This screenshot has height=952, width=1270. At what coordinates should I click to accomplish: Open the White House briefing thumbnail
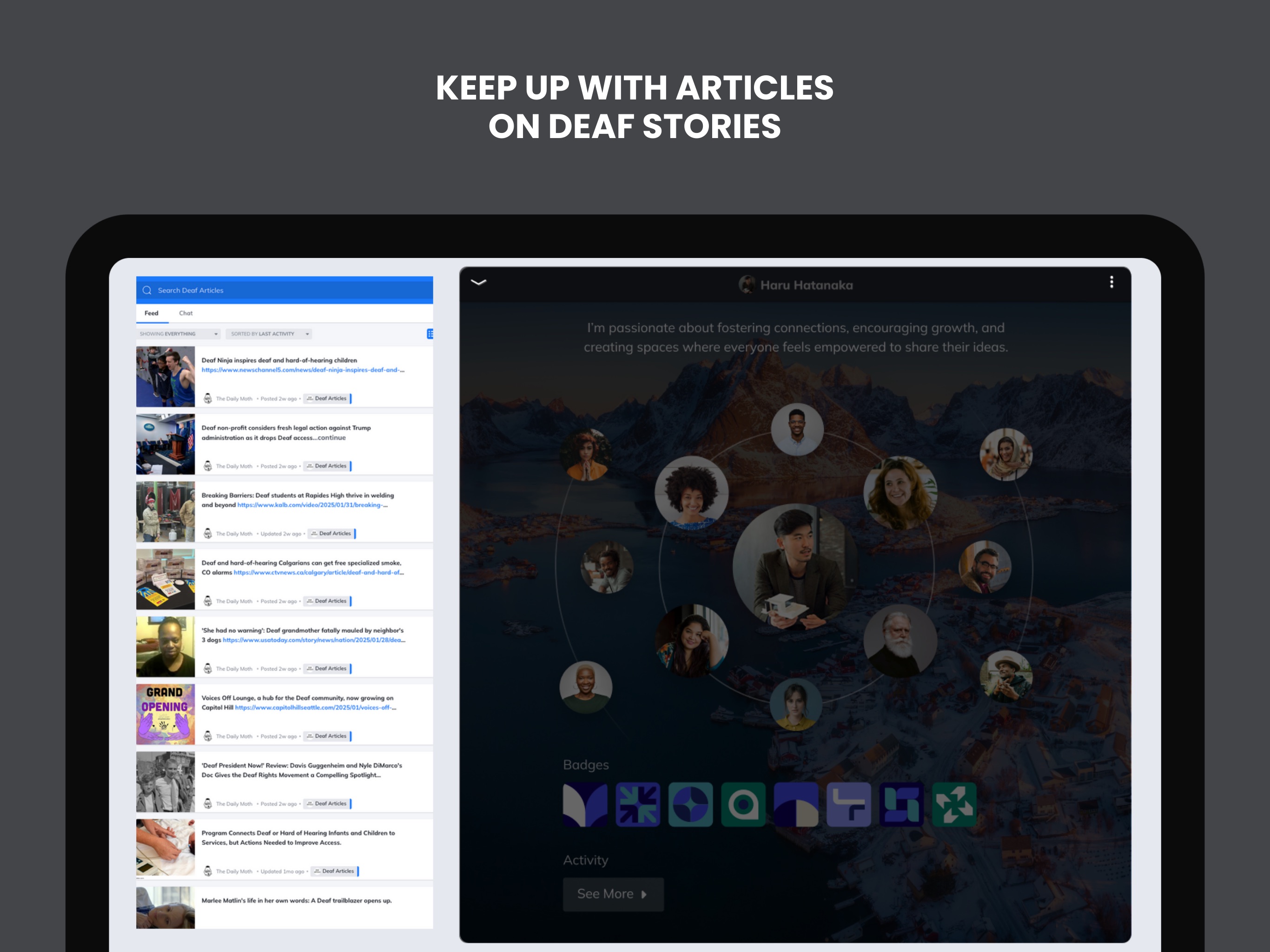click(165, 444)
